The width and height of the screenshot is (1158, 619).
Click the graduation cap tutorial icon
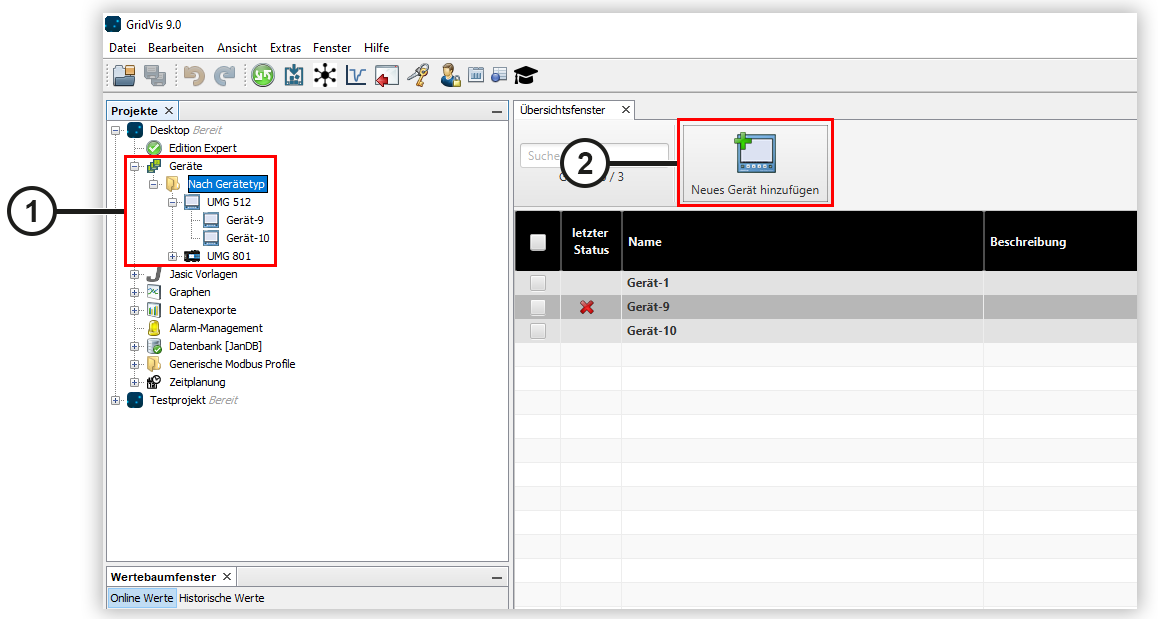pyautogui.click(x=526, y=75)
